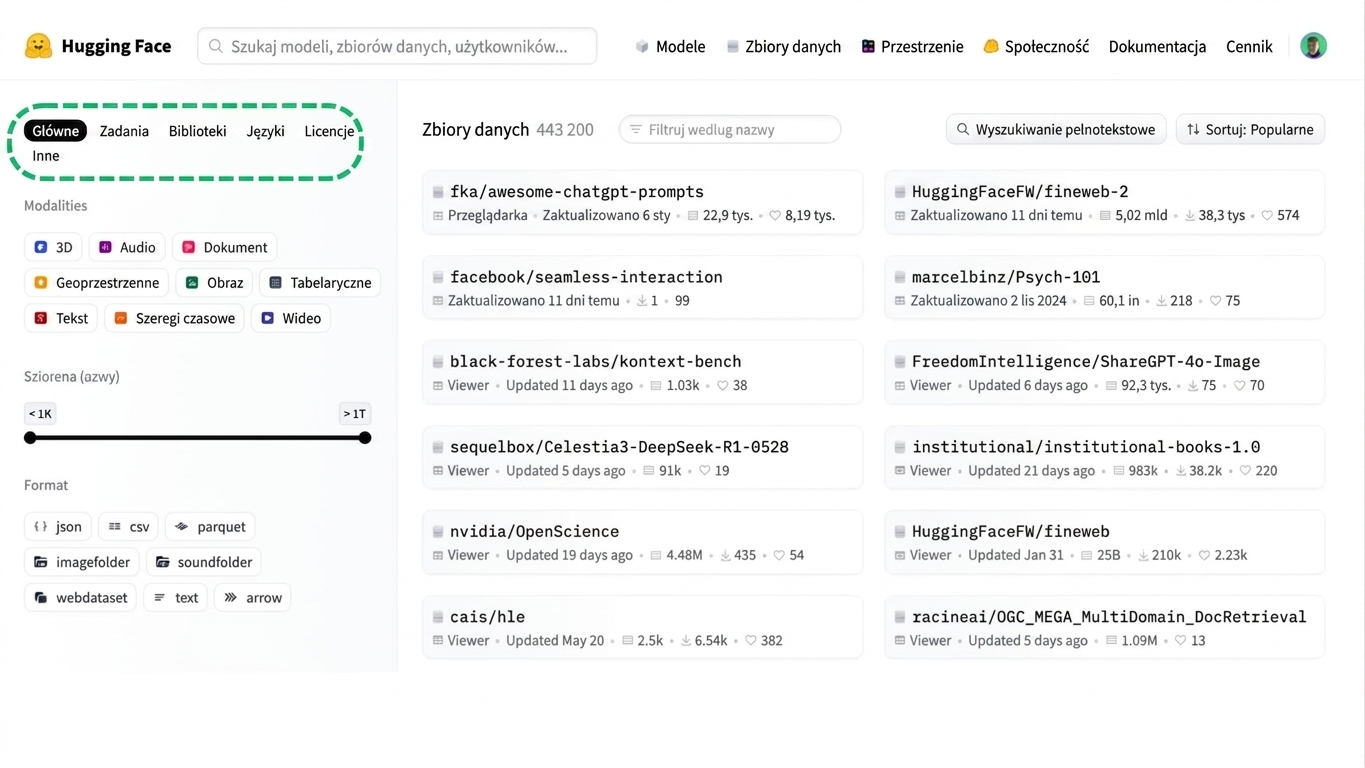Open the user profile avatar
The image size is (1365, 768).
tap(1313, 46)
